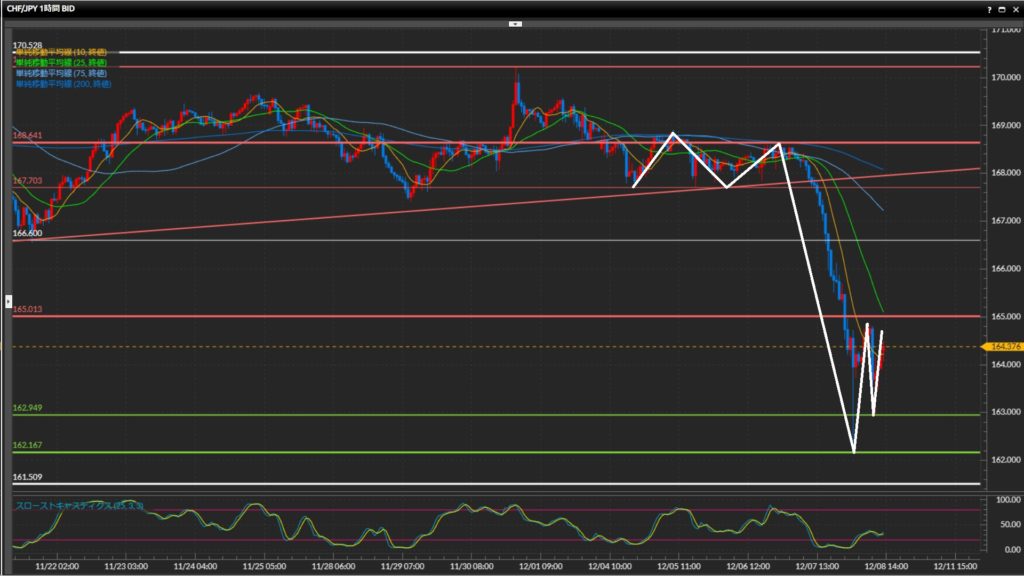This screenshot has width=1024, height=576.
Task: Select the 25-period moving average label
Action: [60, 62]
